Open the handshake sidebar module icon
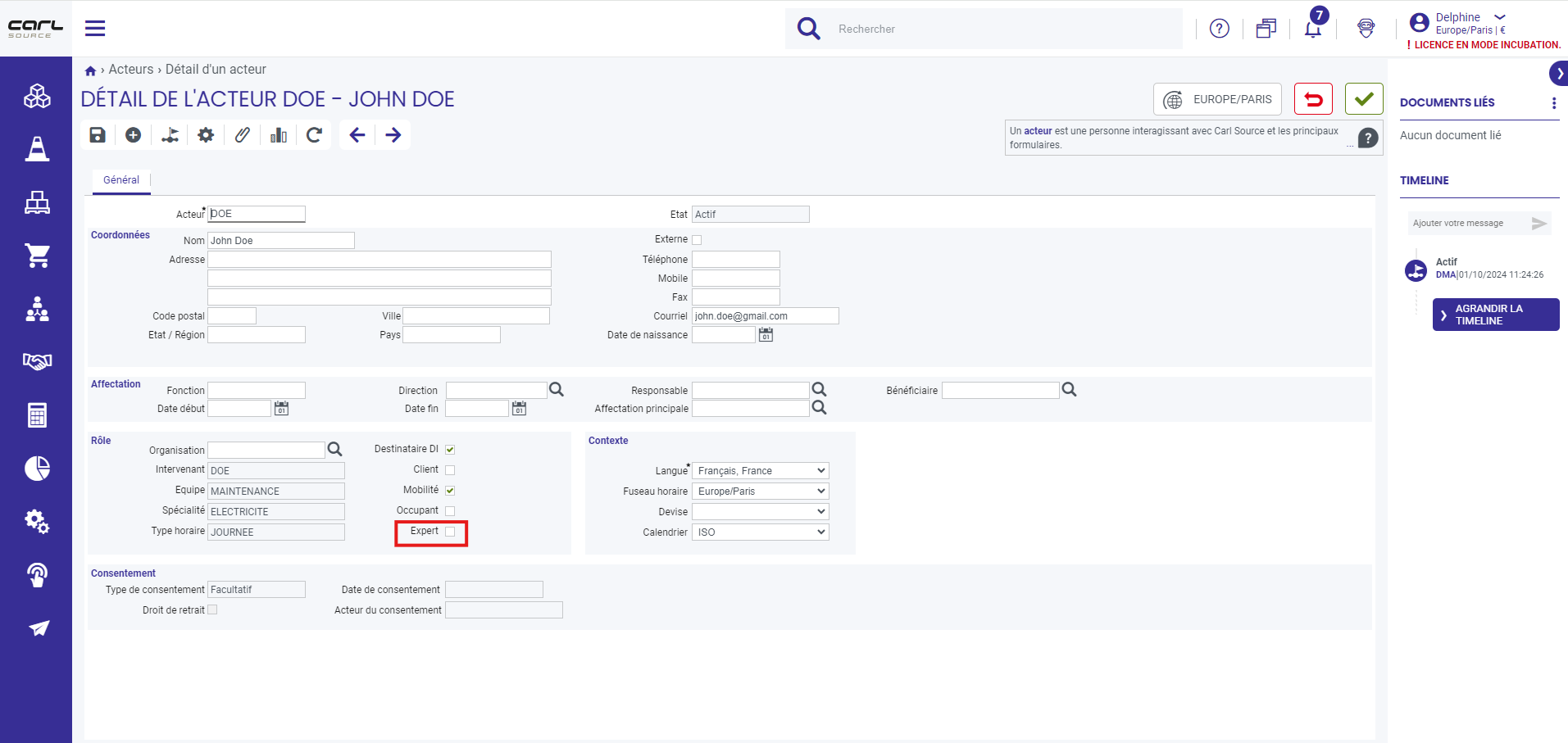 pos(37,361)
